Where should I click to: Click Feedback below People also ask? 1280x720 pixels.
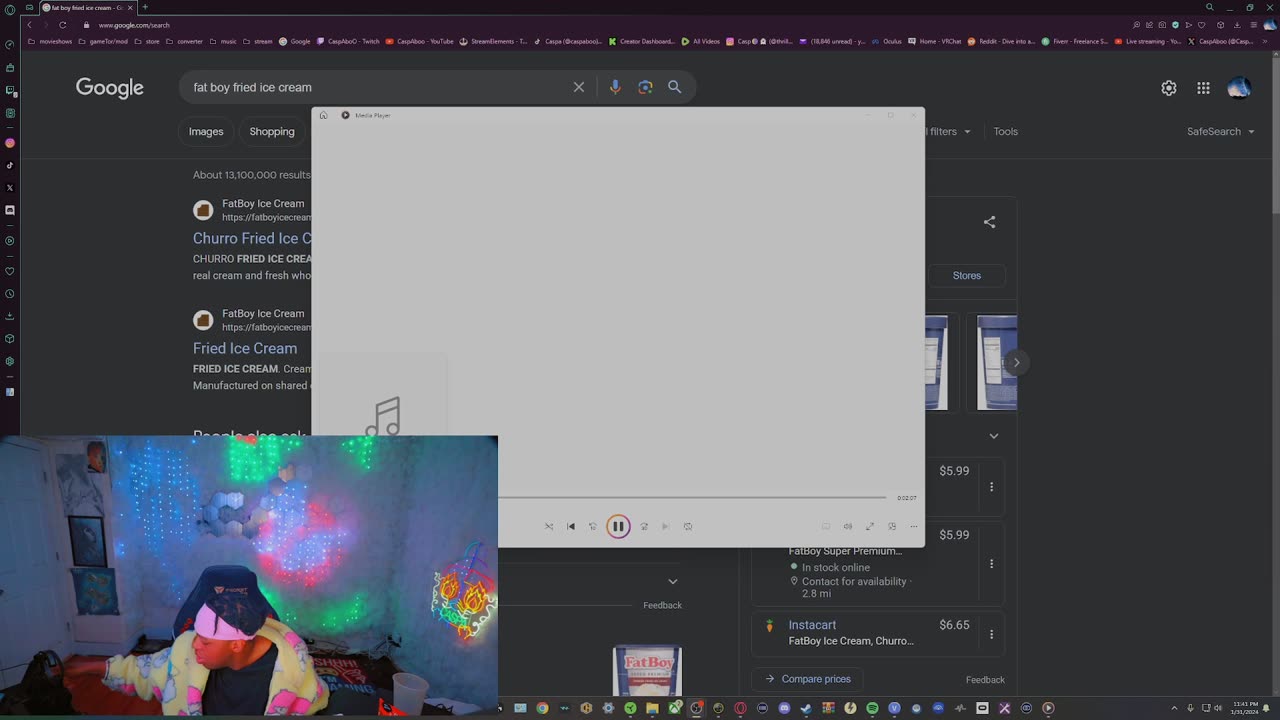pos(662,605)
